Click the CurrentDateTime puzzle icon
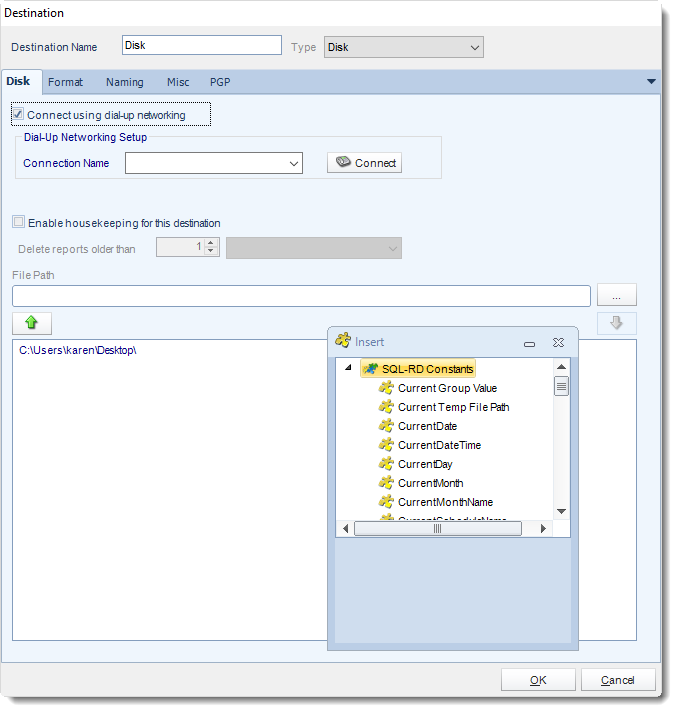Viewport: 677px width, 712px height. tap(386, 445)
